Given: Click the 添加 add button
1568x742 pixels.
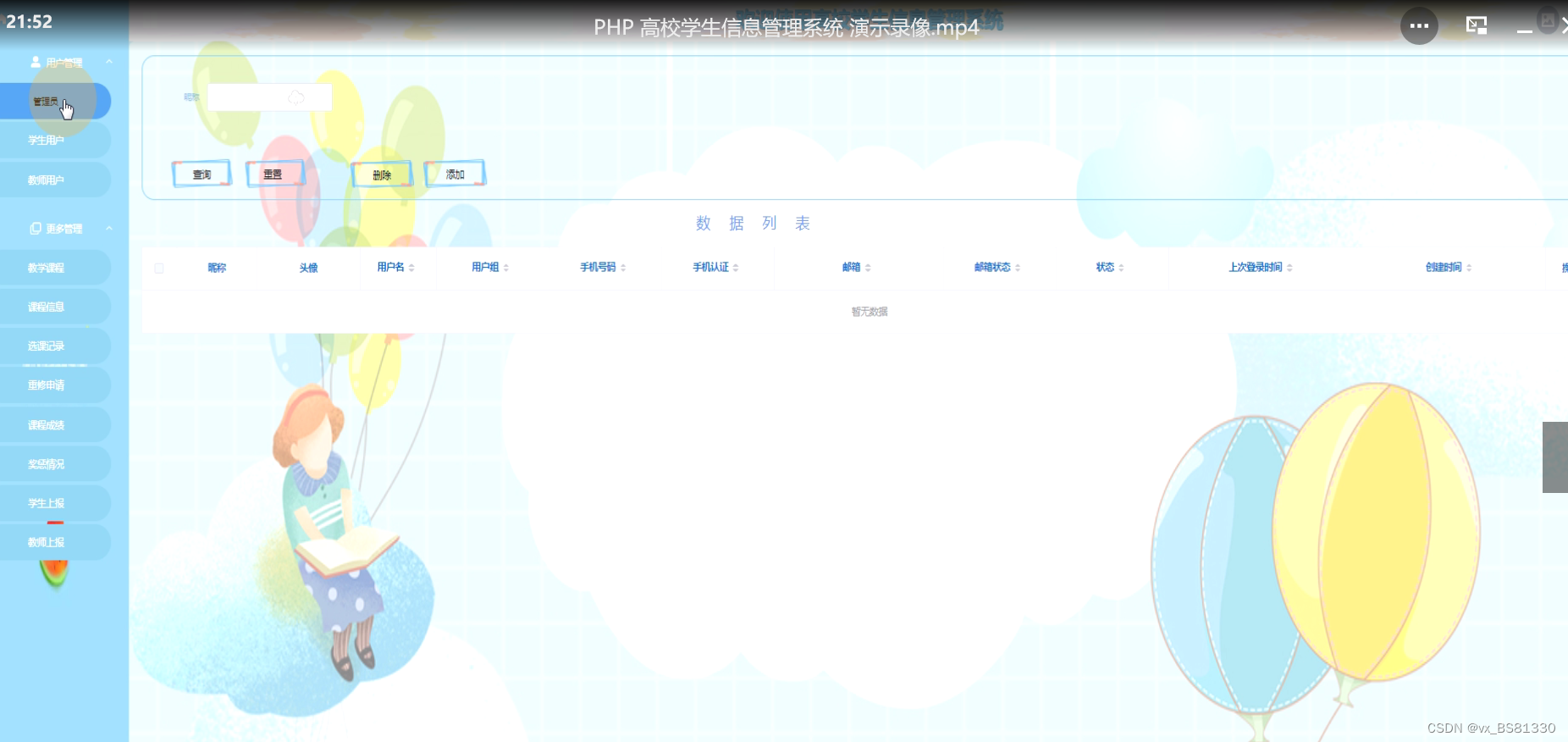Looking at the screenshot, I should (455, 174).
